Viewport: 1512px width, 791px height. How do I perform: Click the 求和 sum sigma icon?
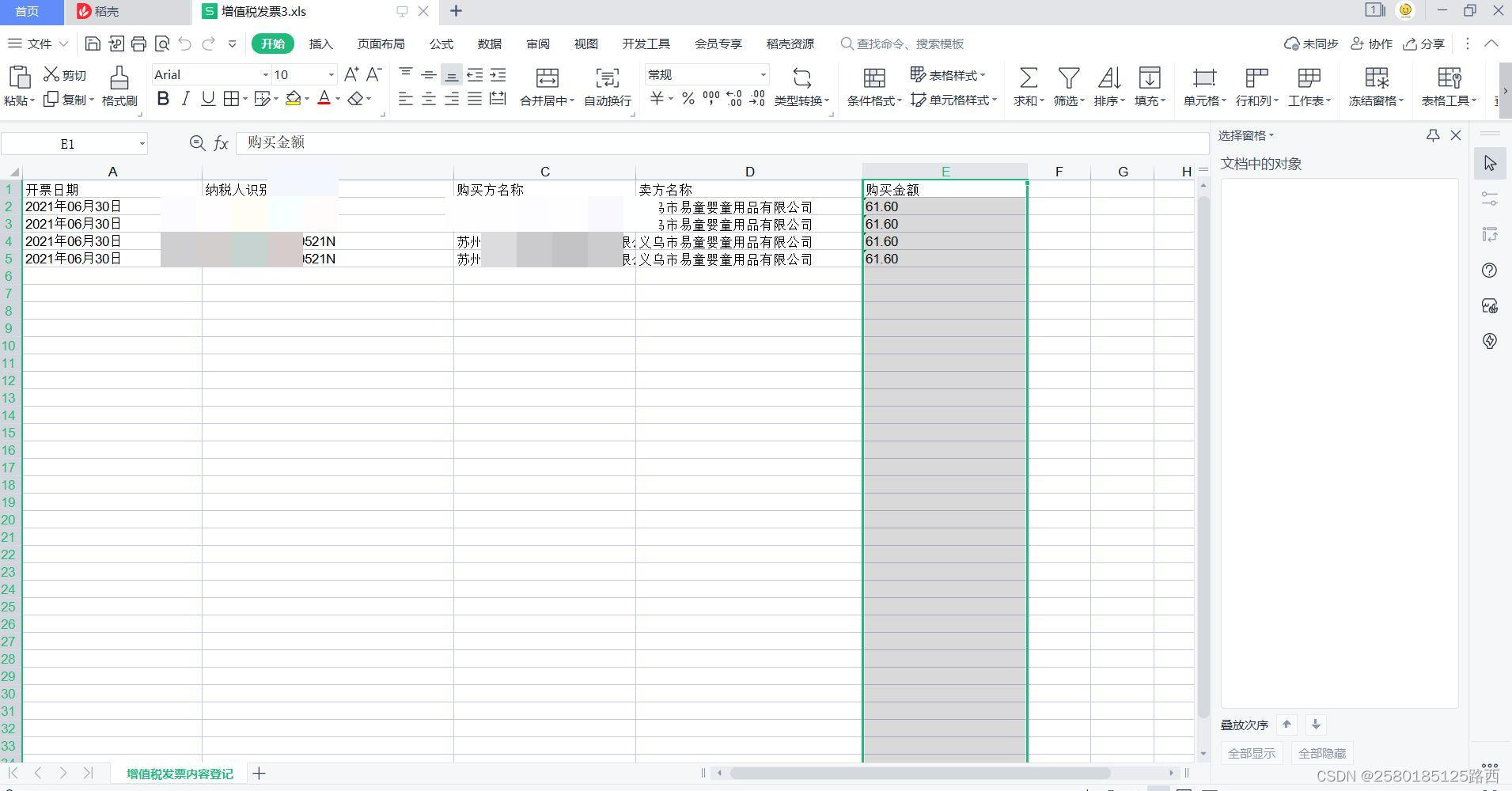pos(1028,78)
